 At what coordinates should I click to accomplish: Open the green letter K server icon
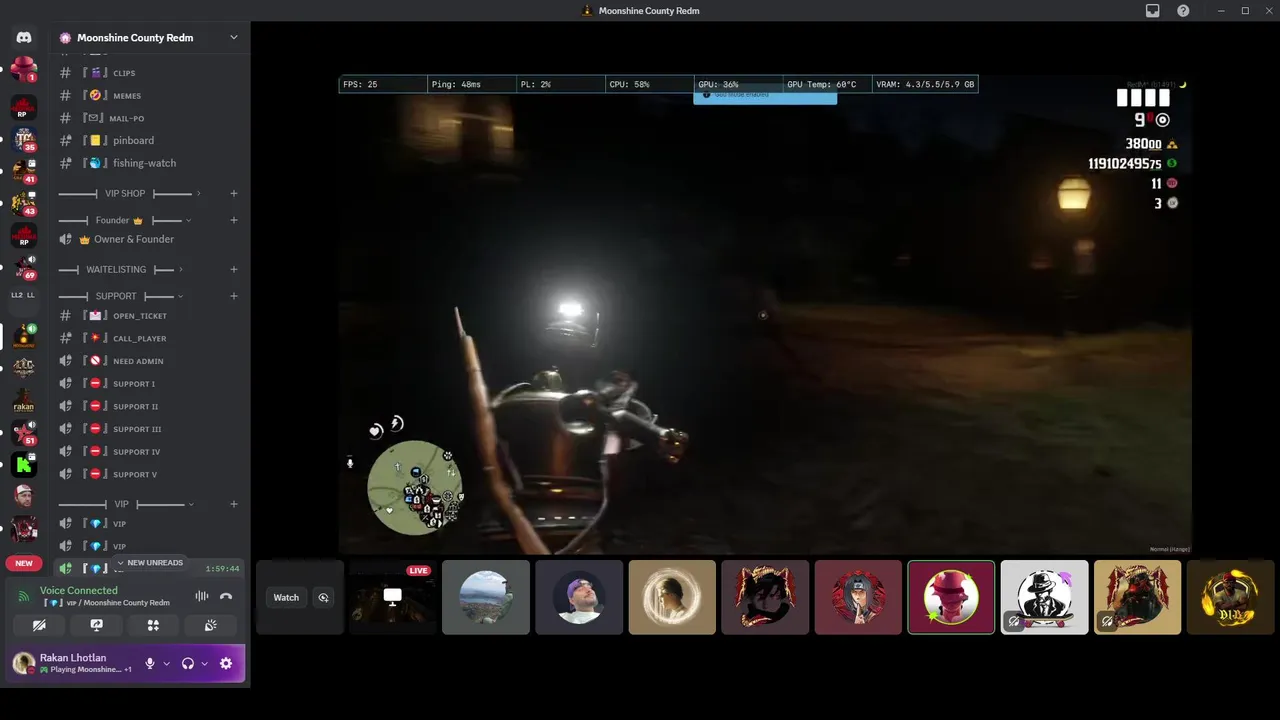coord(24,464)
